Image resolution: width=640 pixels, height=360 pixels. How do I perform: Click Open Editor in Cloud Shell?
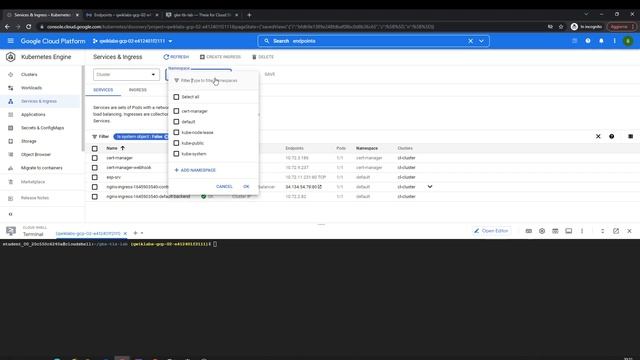click(x=491, y=231)
